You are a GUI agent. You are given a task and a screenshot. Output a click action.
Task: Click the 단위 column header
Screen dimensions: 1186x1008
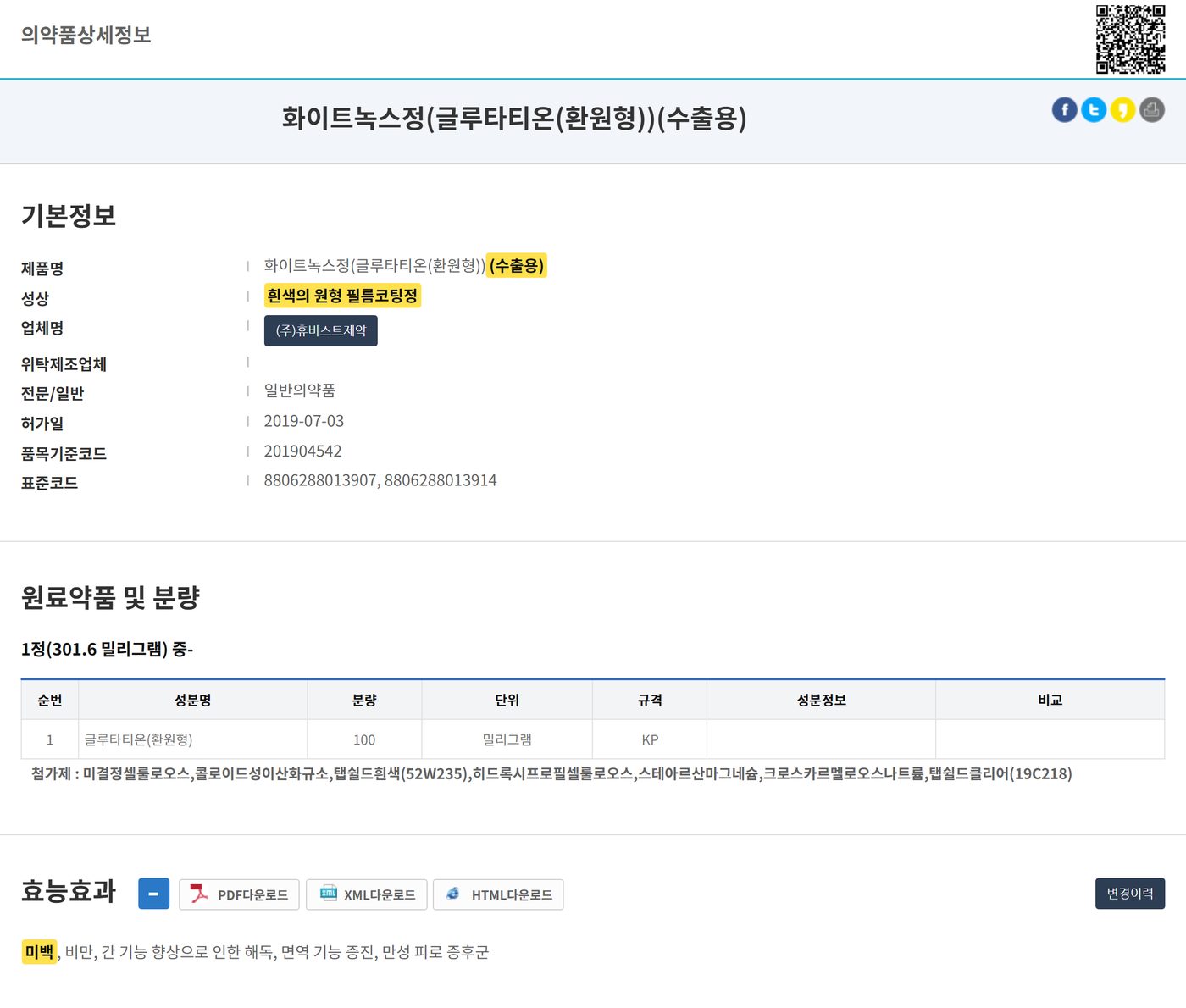pyautogui.click(x=507, y=700)
